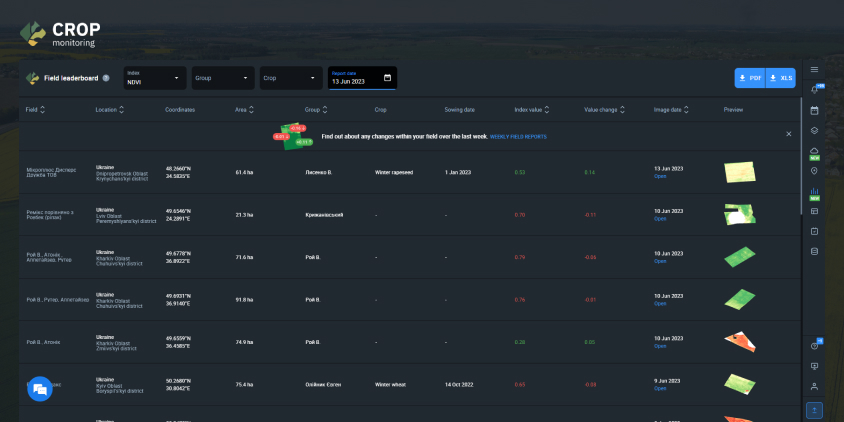844x422 pixels.
Task: Export the leaderboard as XLS
Action: click(781, 77)
